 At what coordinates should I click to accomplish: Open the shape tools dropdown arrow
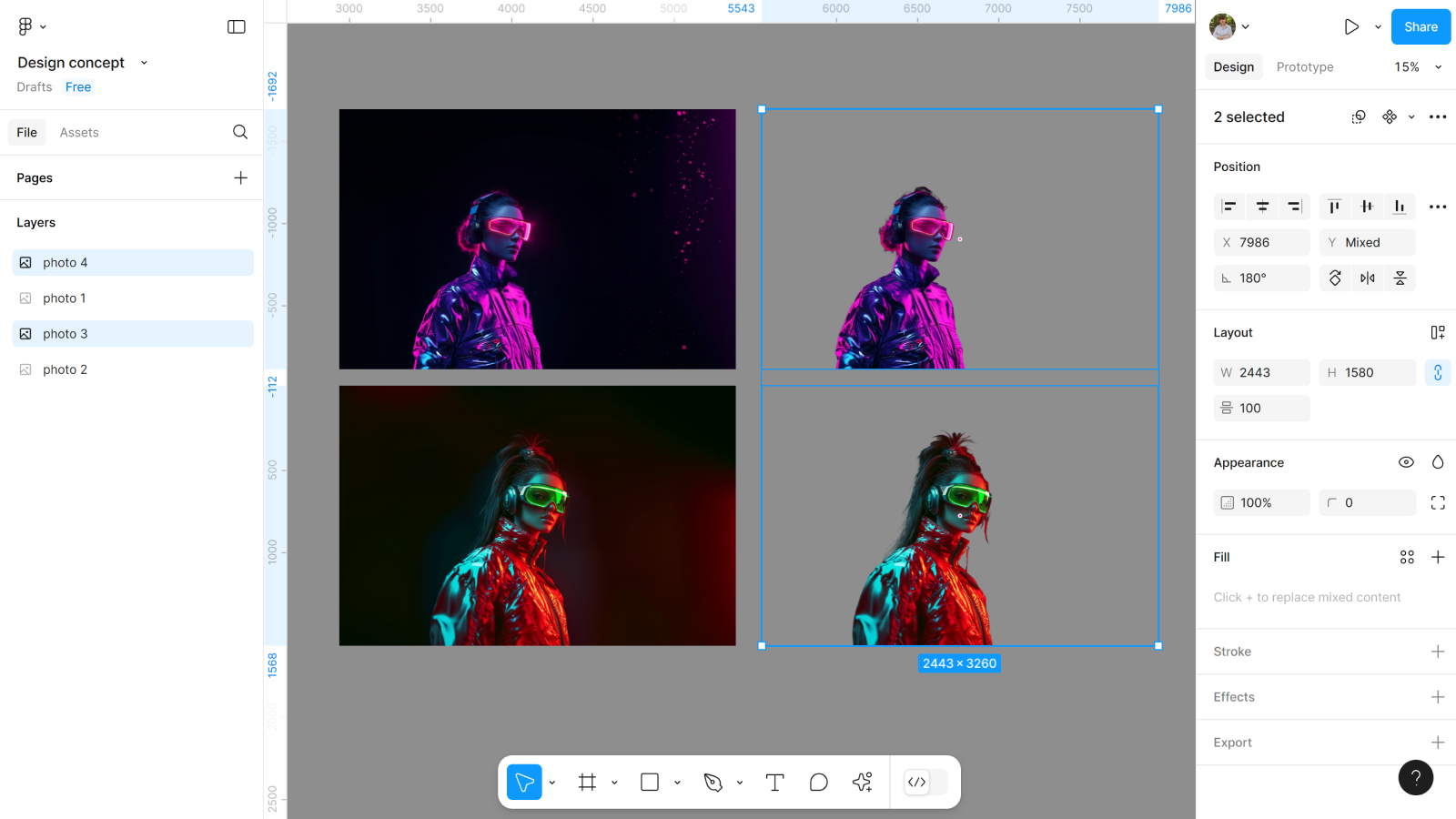pos(677,783)
